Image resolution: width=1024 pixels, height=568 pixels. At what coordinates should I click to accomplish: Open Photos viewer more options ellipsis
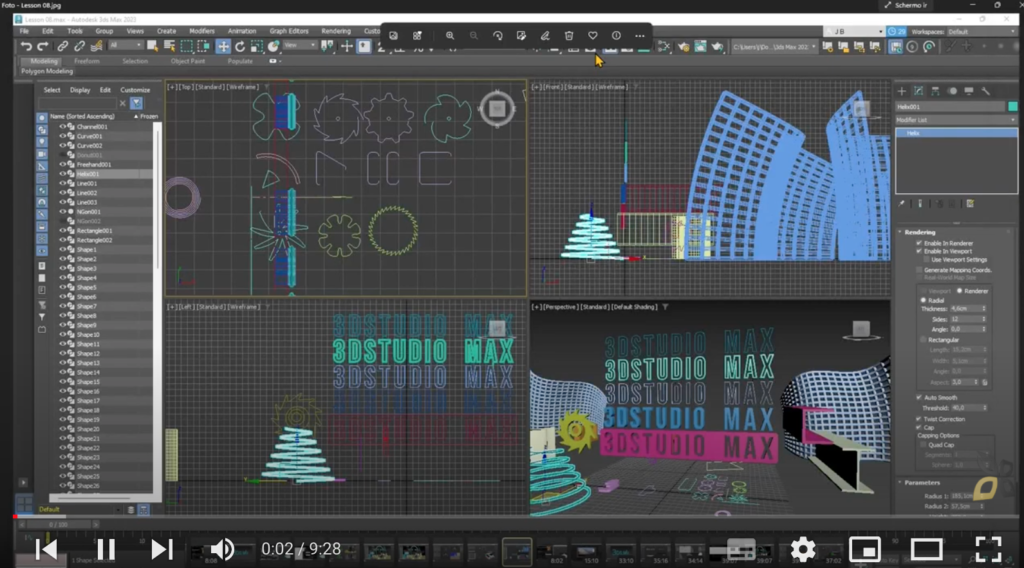[x=640, y=36]
